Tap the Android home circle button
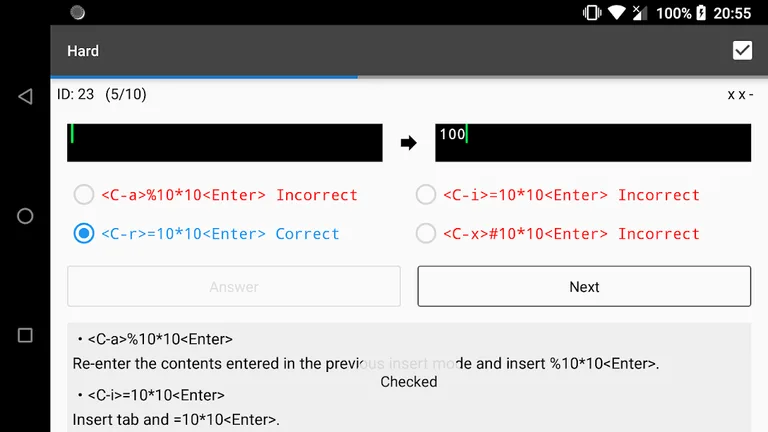The image size is (768, 432). click(25, 216)
